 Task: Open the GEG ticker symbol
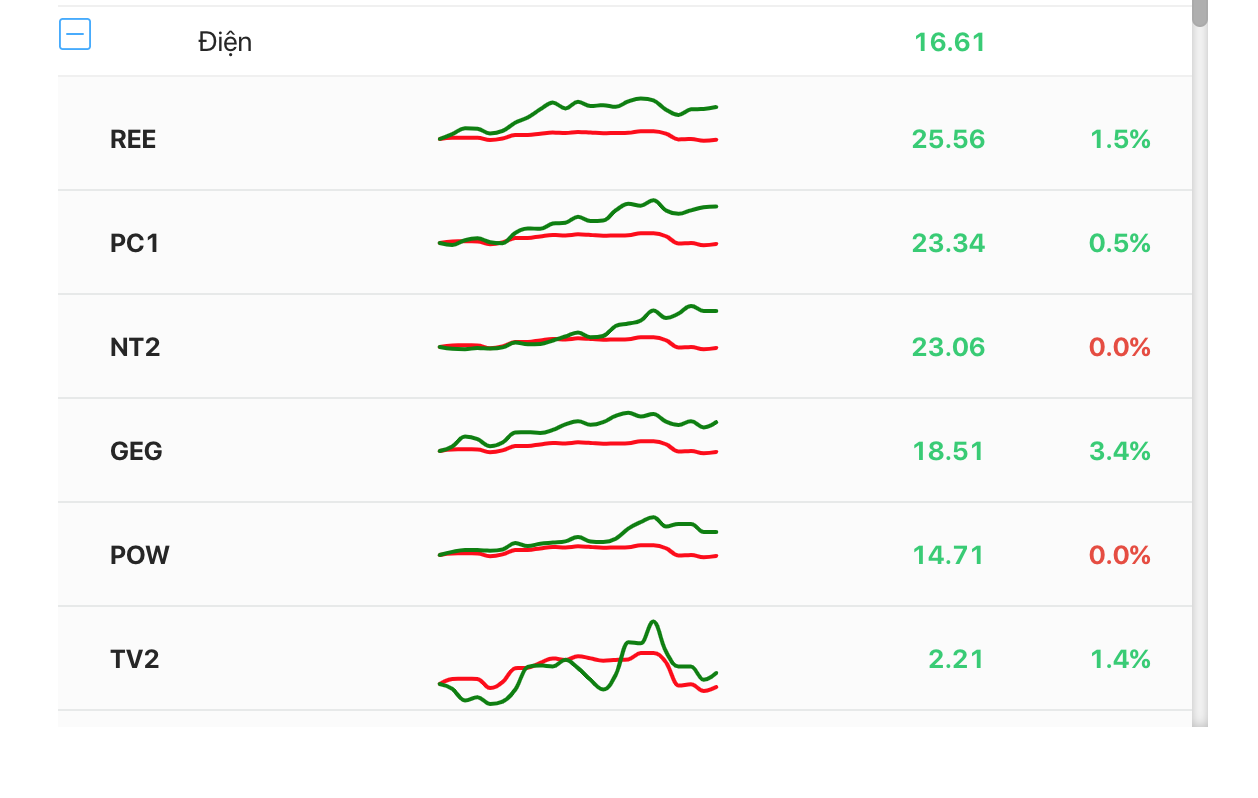click(136, 451)
